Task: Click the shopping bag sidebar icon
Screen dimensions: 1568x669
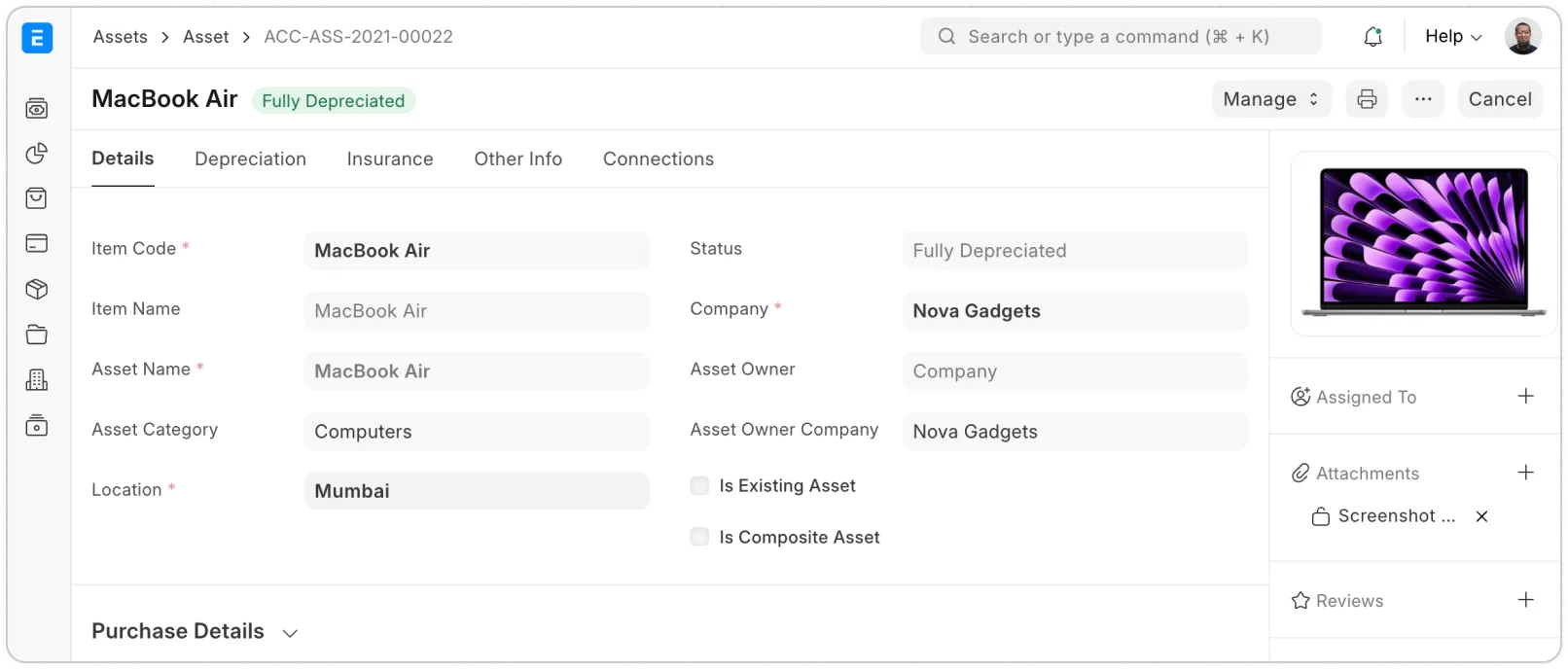Action: tap(37, 198)
